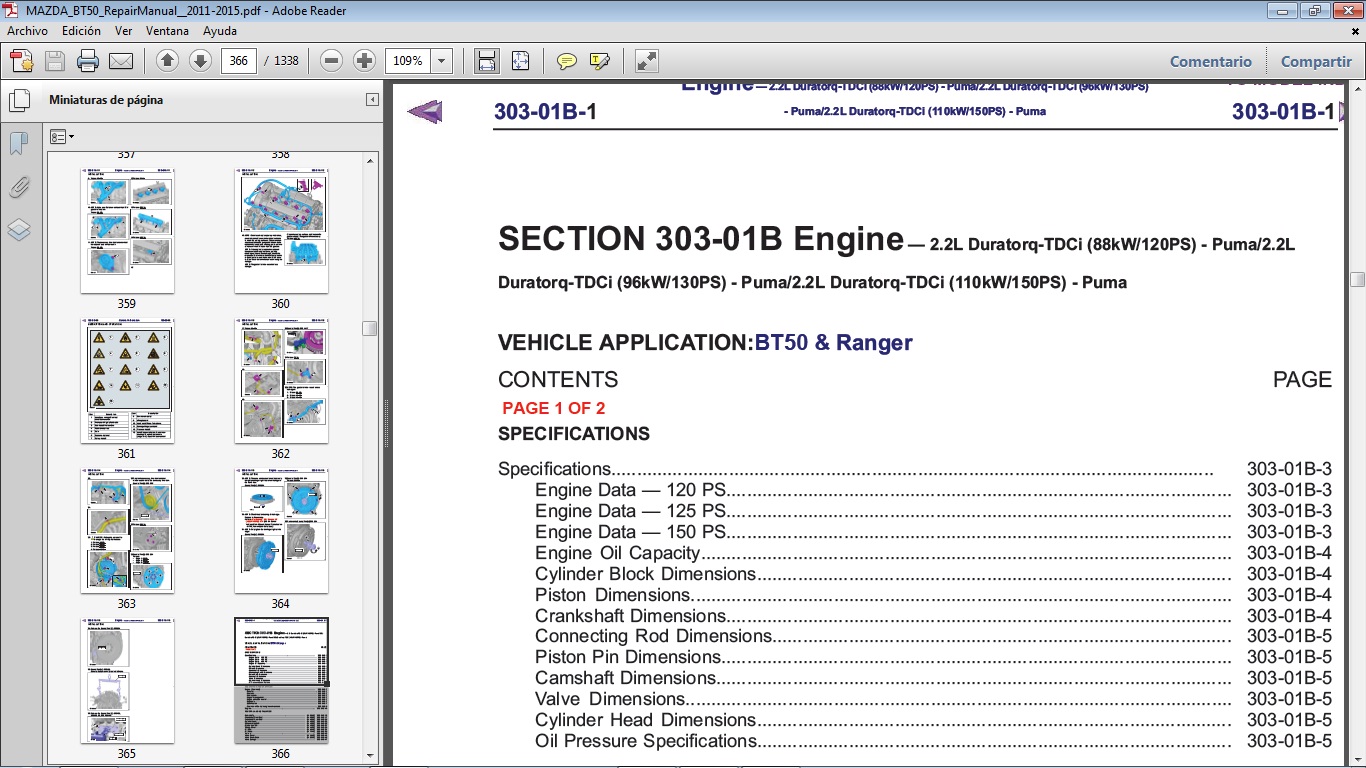Open the Connecting Rod Dimensions entry
1366x768 pixels.
(x=933, y=636)
